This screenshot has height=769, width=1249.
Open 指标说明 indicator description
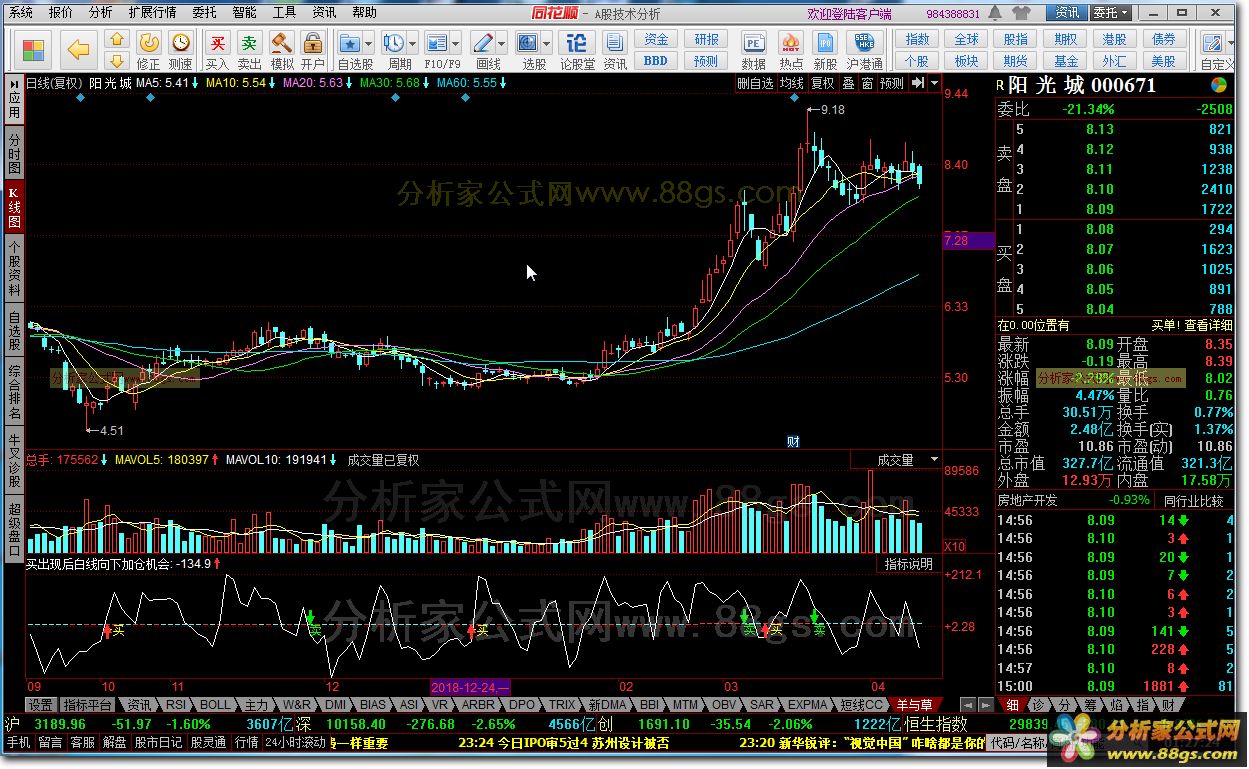(x=909, y=564)
